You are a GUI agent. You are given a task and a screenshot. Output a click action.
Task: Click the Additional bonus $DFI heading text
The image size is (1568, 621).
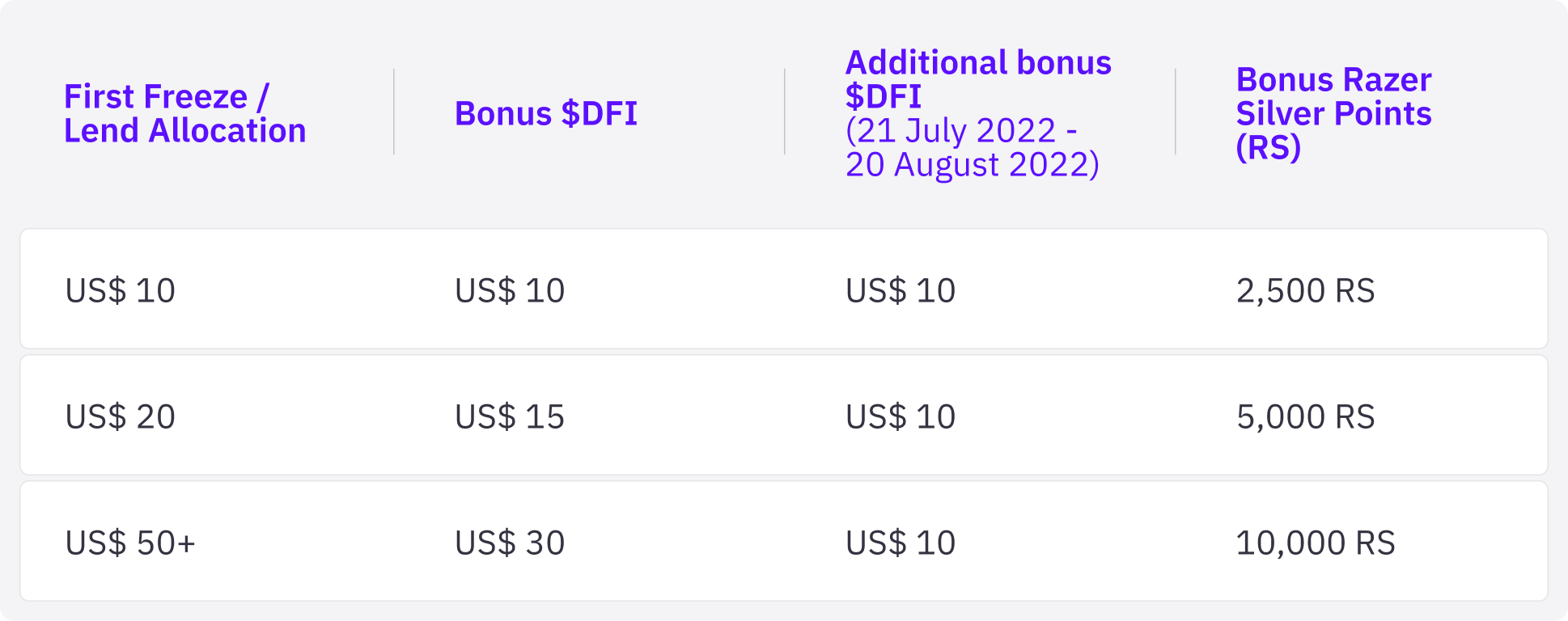977,79
